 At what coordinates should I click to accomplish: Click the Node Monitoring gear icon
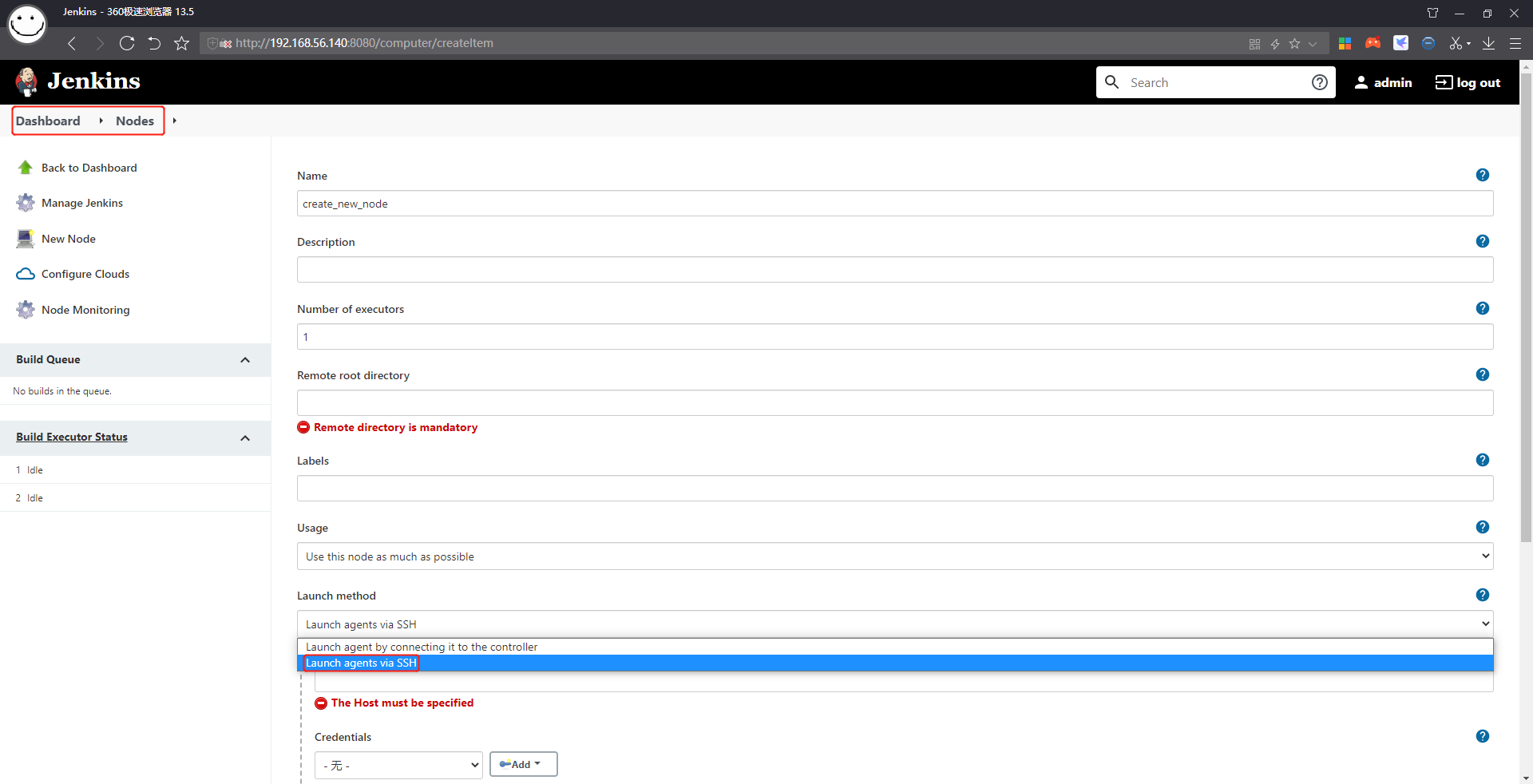coord(26,310)
